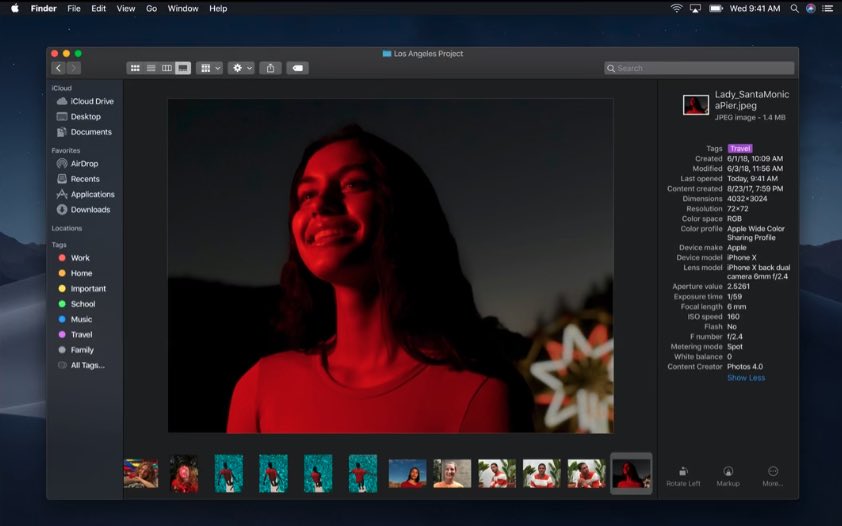
Task: Click the Share toolbar icon
Action: (x=270, y=68)
